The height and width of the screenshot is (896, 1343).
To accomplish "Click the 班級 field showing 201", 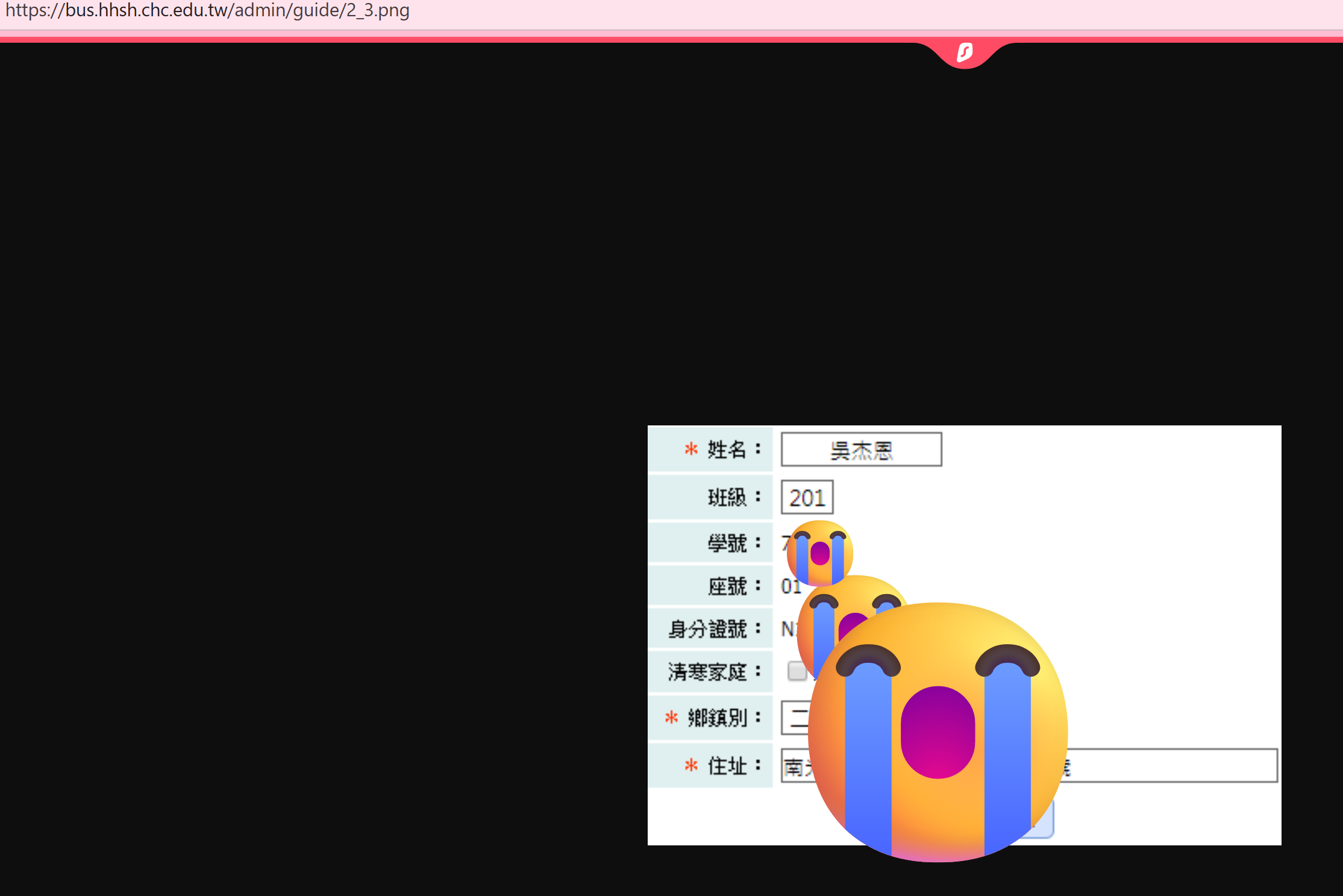I will (807, 497).
